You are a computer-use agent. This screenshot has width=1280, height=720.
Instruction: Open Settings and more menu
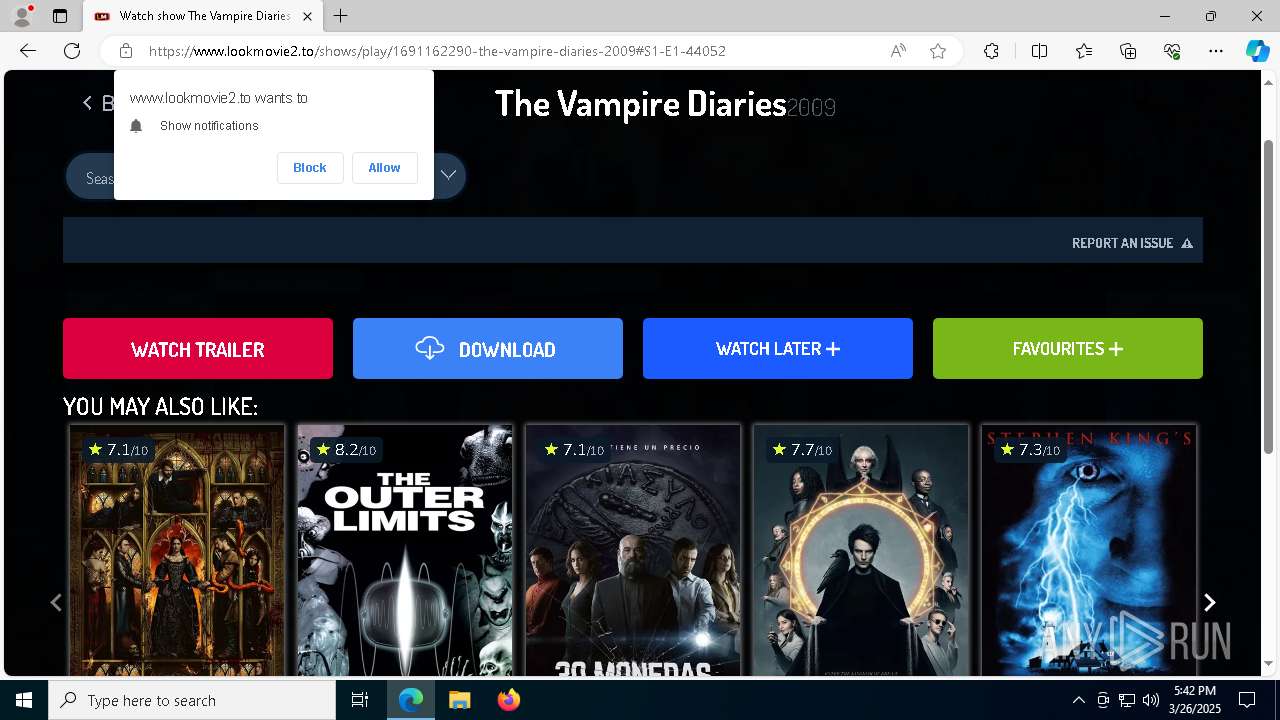coord(1216,51)
